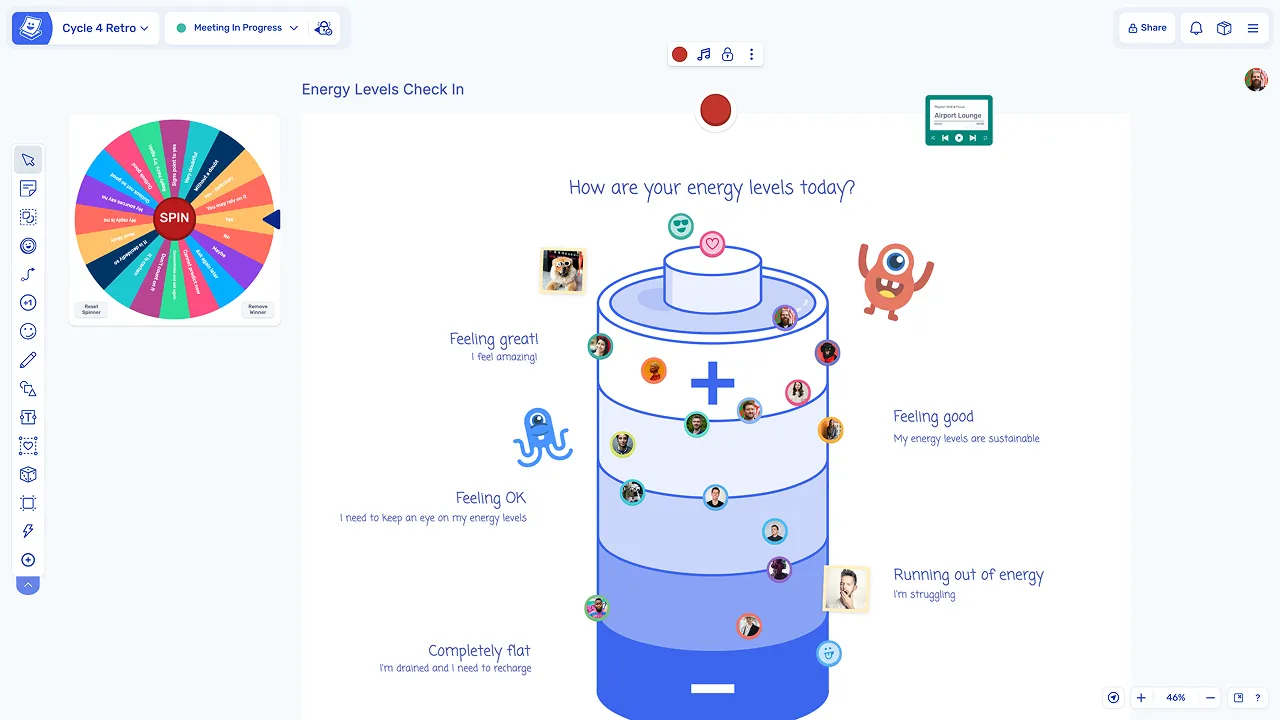This screenshot has height=720, width=1280.
Task: Click the music note icon in floating toolbar
Action: coord(703,54)
